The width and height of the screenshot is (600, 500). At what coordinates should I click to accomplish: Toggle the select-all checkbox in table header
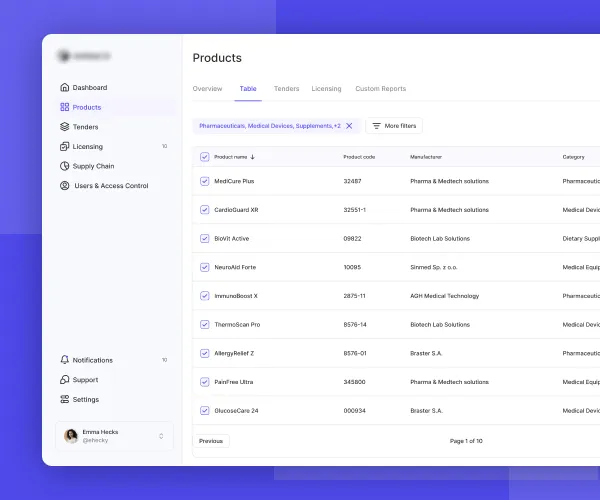(x=205, y=157)
